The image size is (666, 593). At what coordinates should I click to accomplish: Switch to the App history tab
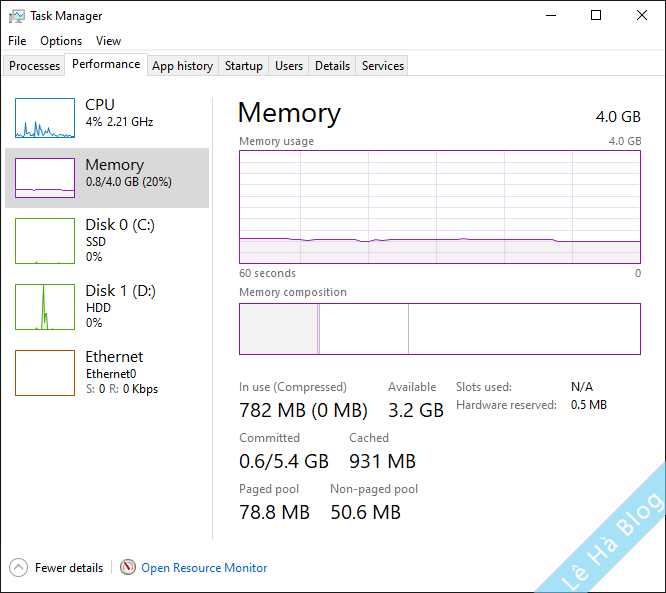point(183,66)
